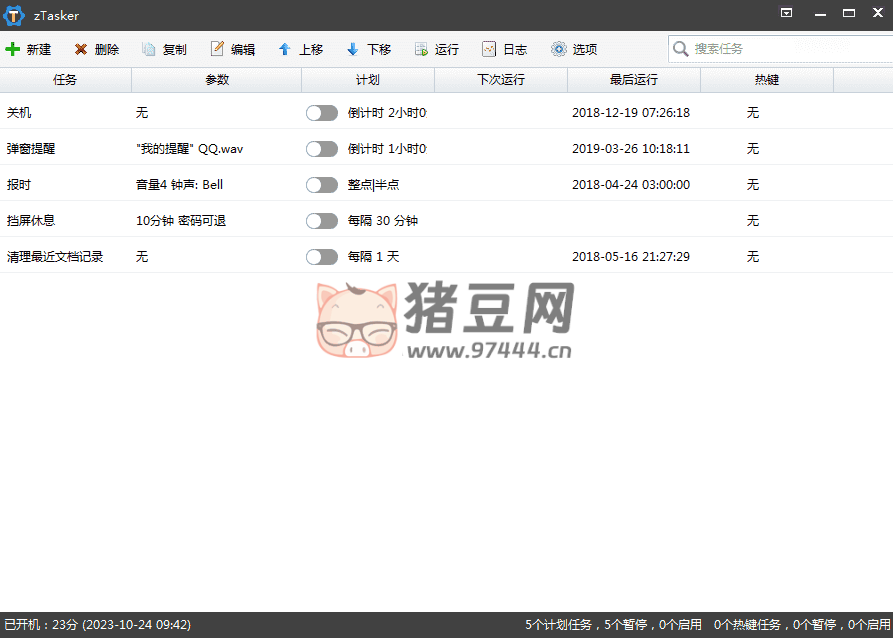
Task: Enable the 挡屏休息 task switch
Action: point(321,221)
